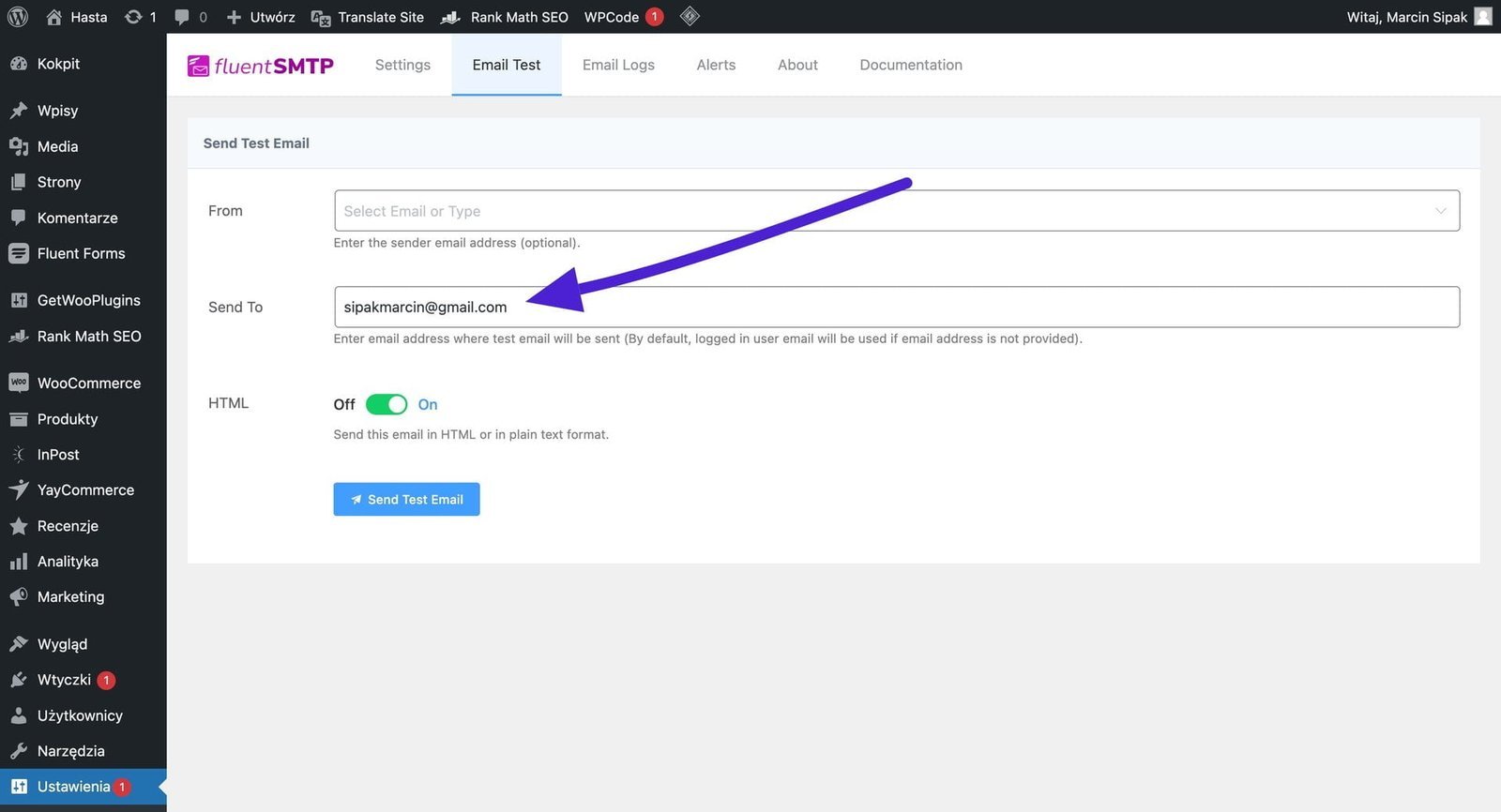Select the On label for HTML

428,404
